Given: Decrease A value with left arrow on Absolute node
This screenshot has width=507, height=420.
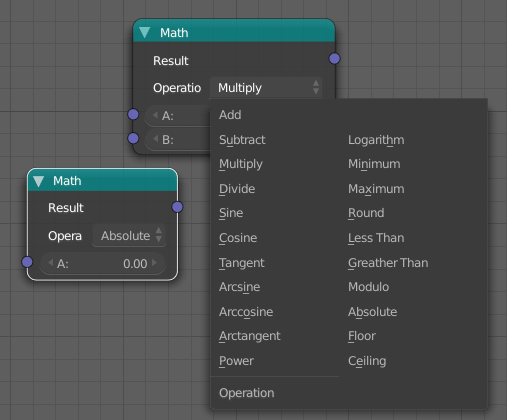Looking at the screenshot, I should point(51,263).
